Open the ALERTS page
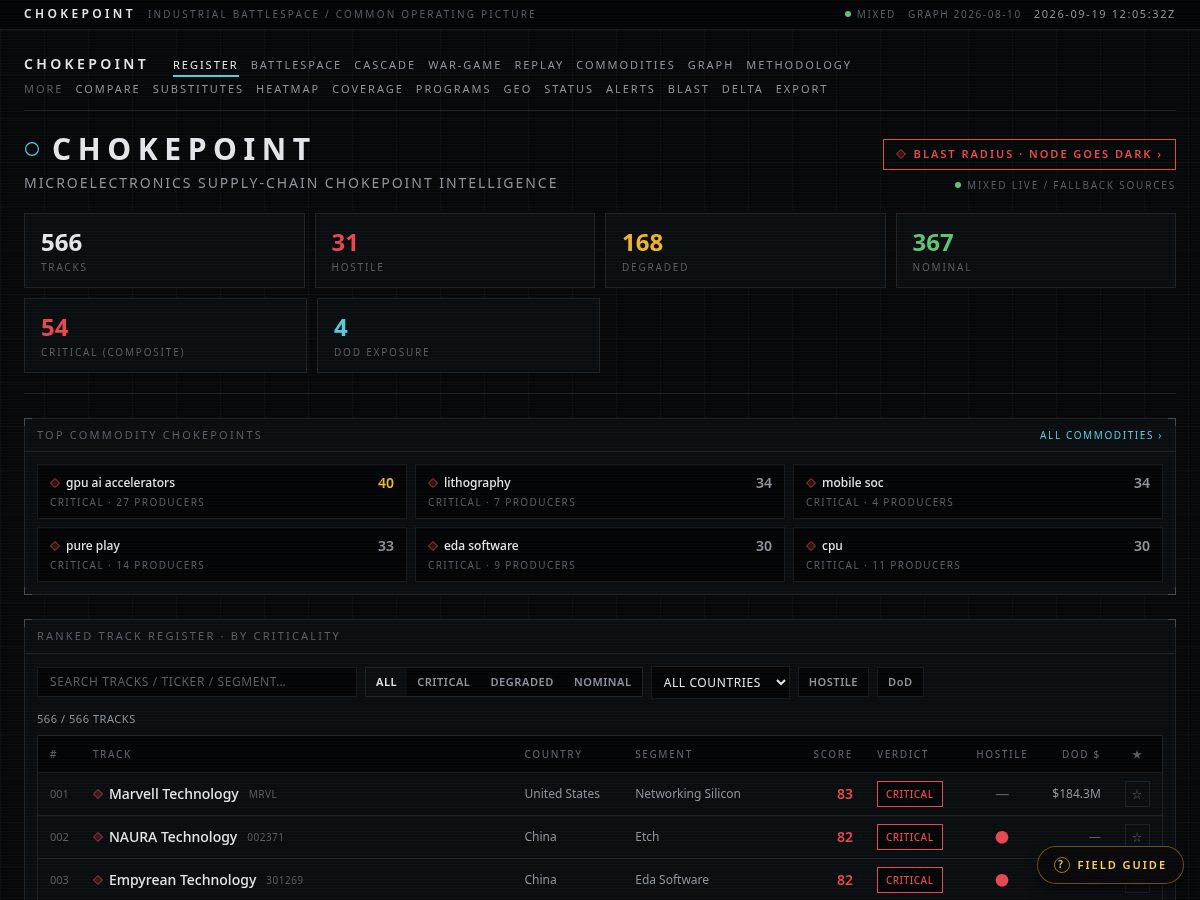Screen dimensions: 1200x900 point(630,89)
